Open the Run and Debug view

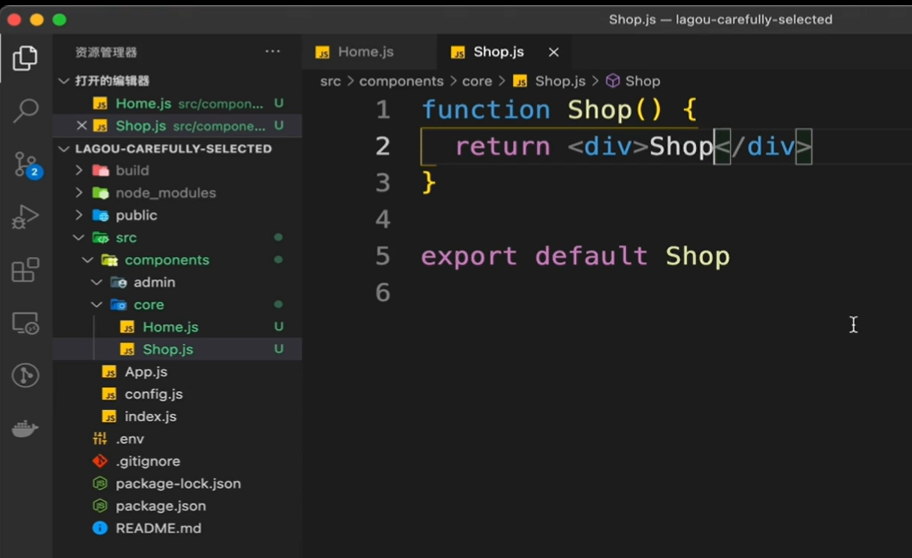[x=25, y=217]
